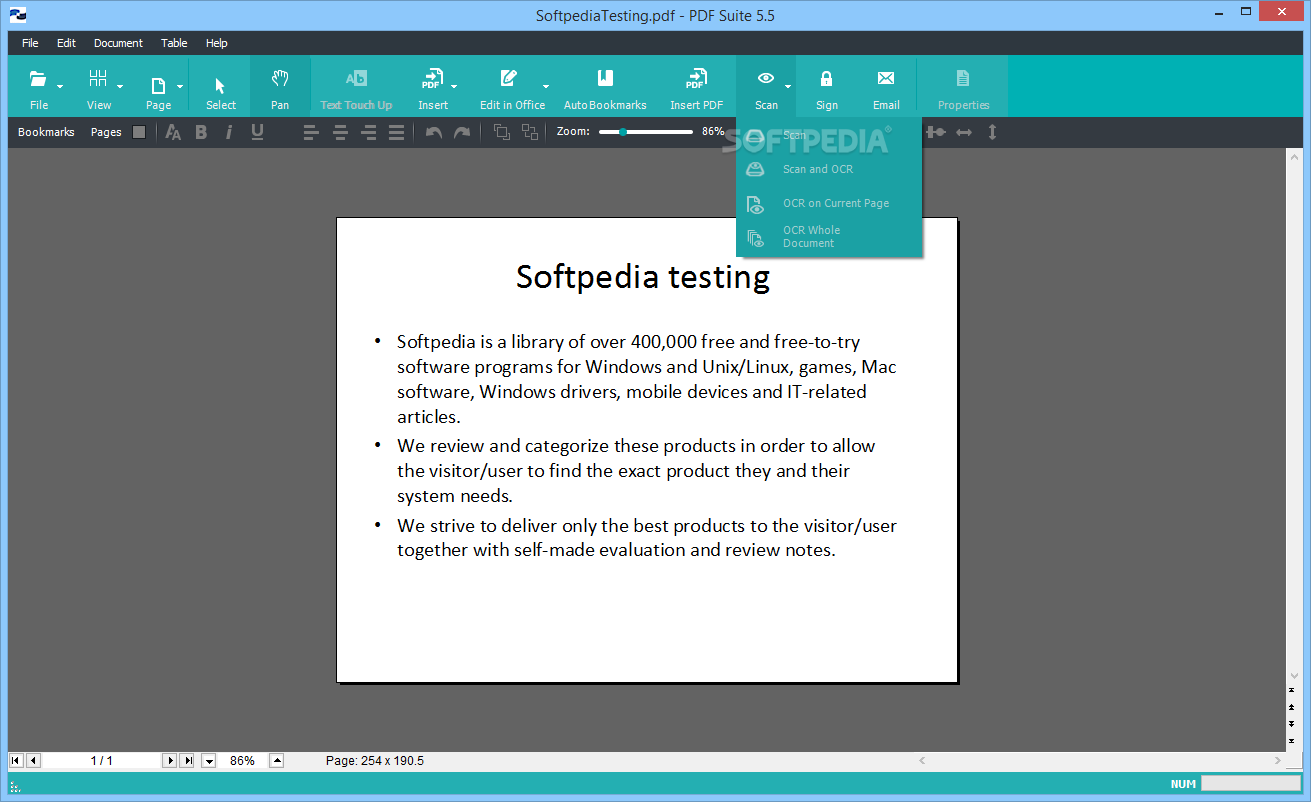
Task: Align text left
Action: [311, 132]
